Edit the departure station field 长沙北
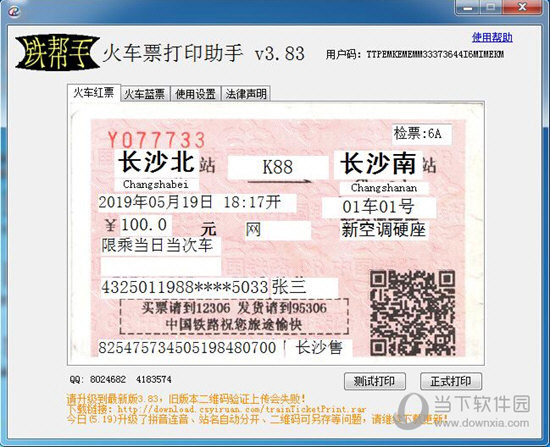This screenshot has height=447, width=550. 156,163
